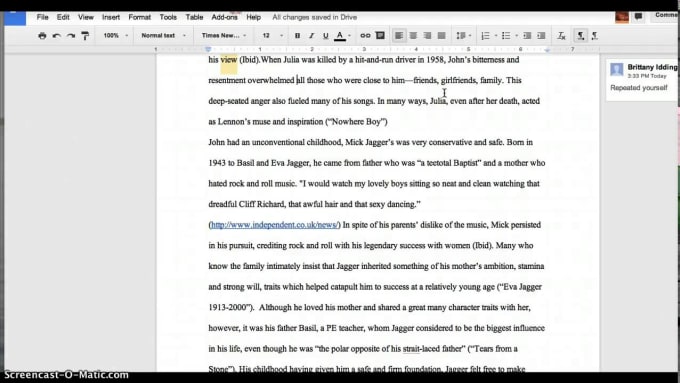Redo the last action
680x383 pixels.
pyautogui.click(x=71, y=36)
